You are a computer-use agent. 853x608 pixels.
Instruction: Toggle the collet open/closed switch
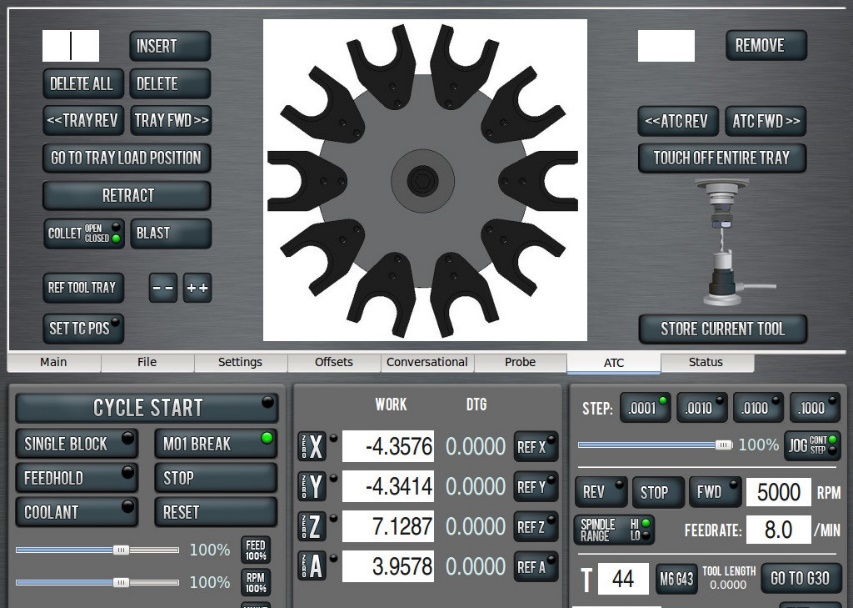[84, 233]
